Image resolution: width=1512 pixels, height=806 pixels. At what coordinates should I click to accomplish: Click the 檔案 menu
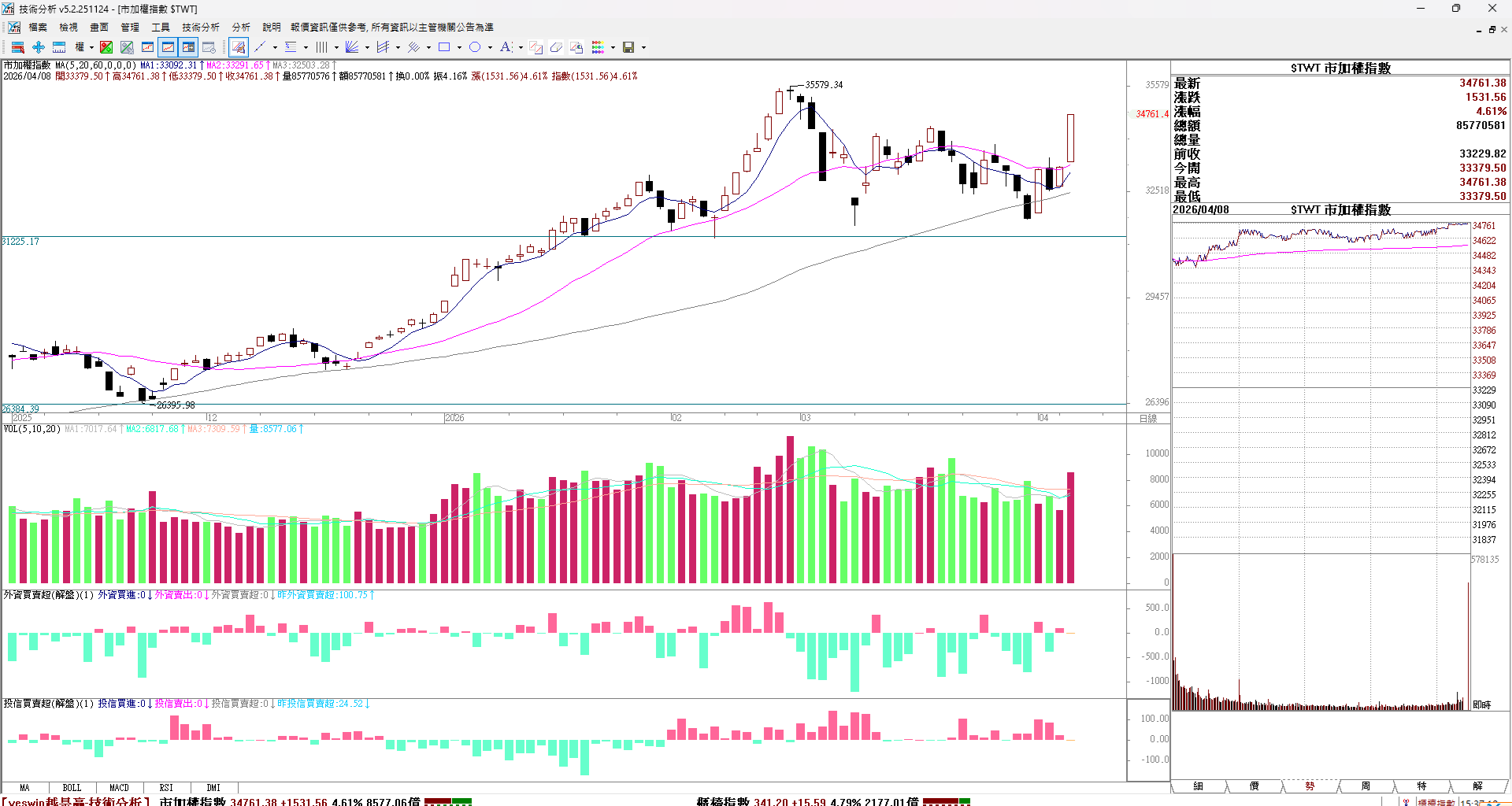point(38,27)
